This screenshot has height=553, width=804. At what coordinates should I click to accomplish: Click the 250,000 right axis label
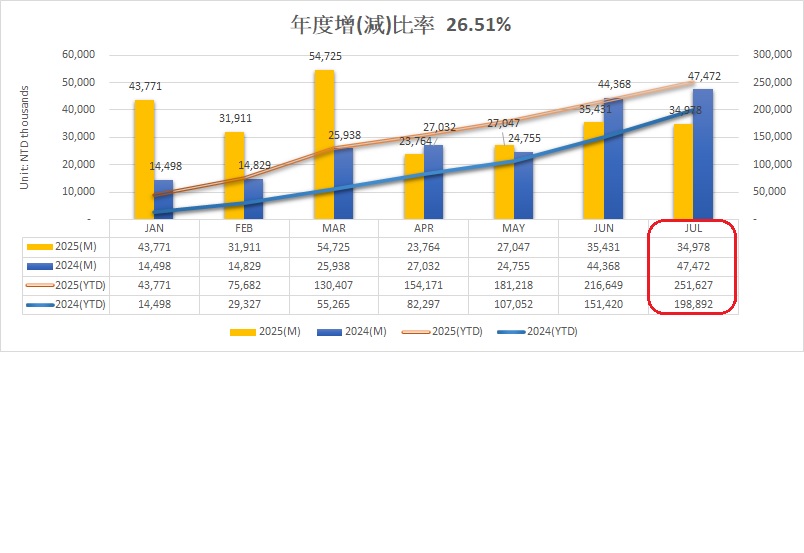772,82
